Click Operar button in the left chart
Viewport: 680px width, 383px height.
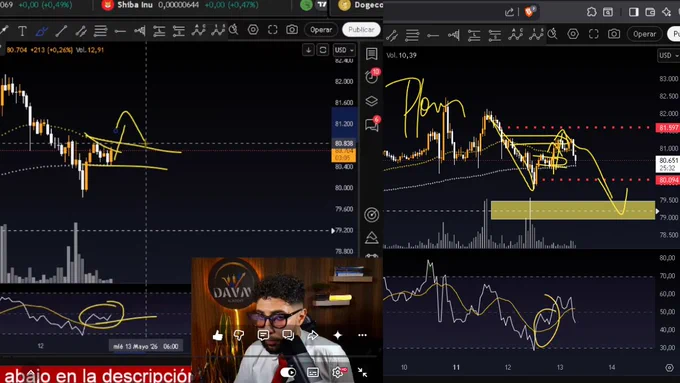click(x=321, y=29)
